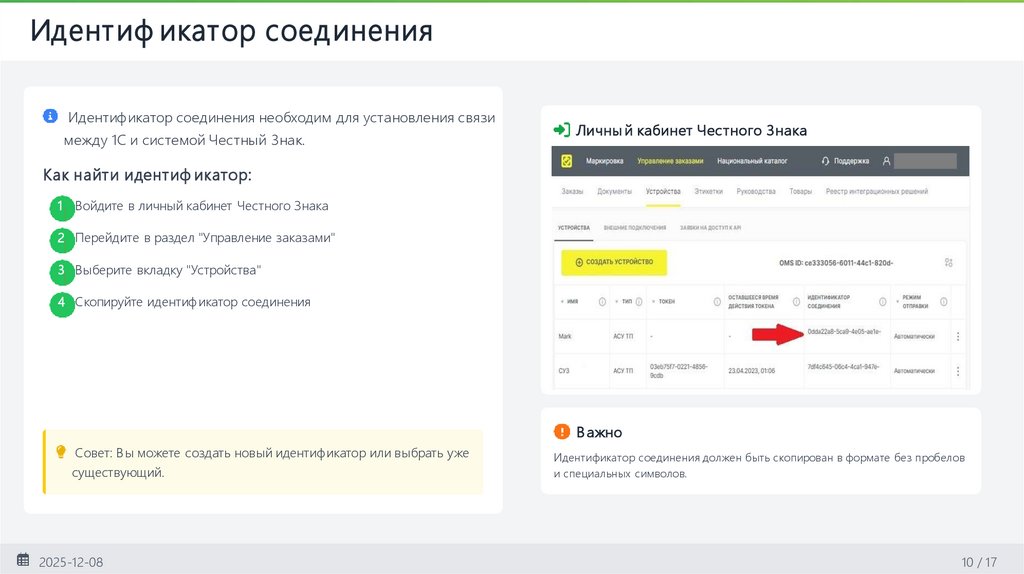This screenshot has height=574, width=1024.
Task: Sort table by ТОКЕН column arrow
Action: 653,302
